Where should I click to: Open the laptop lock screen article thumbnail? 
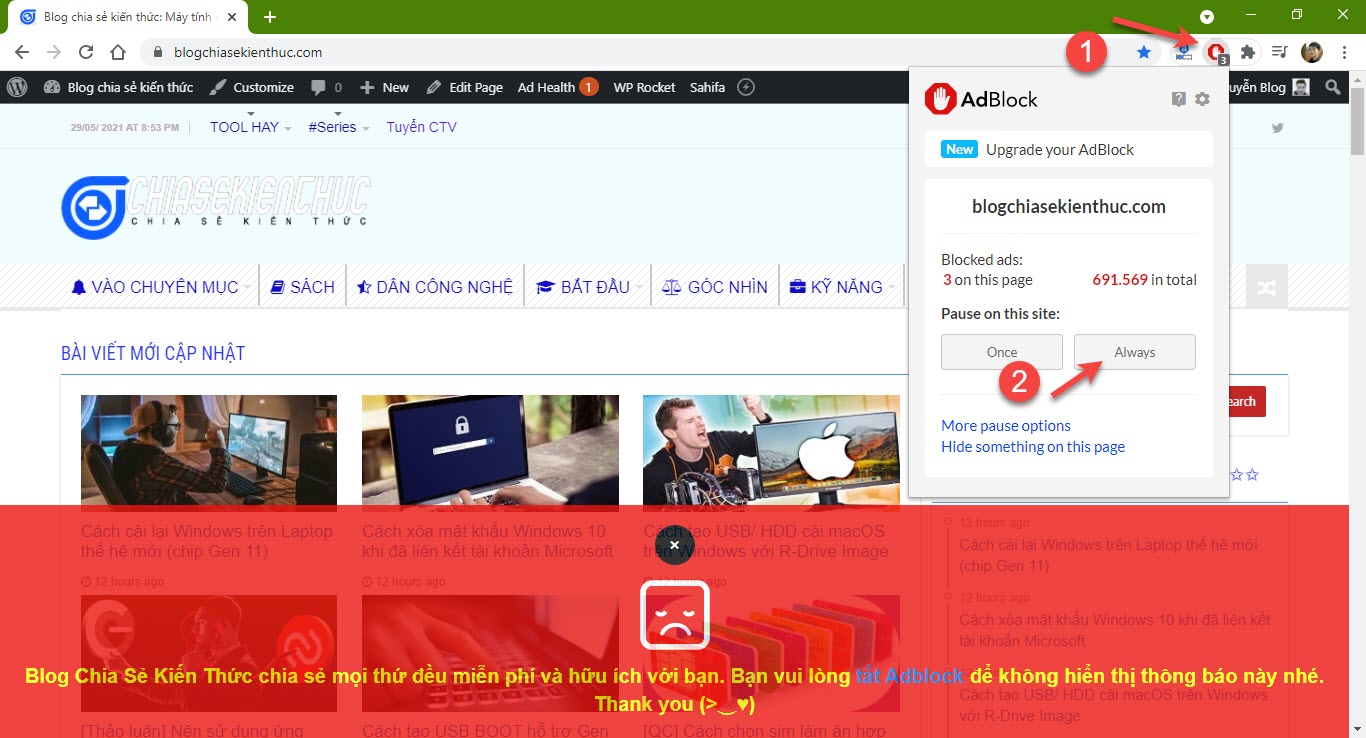490,453
